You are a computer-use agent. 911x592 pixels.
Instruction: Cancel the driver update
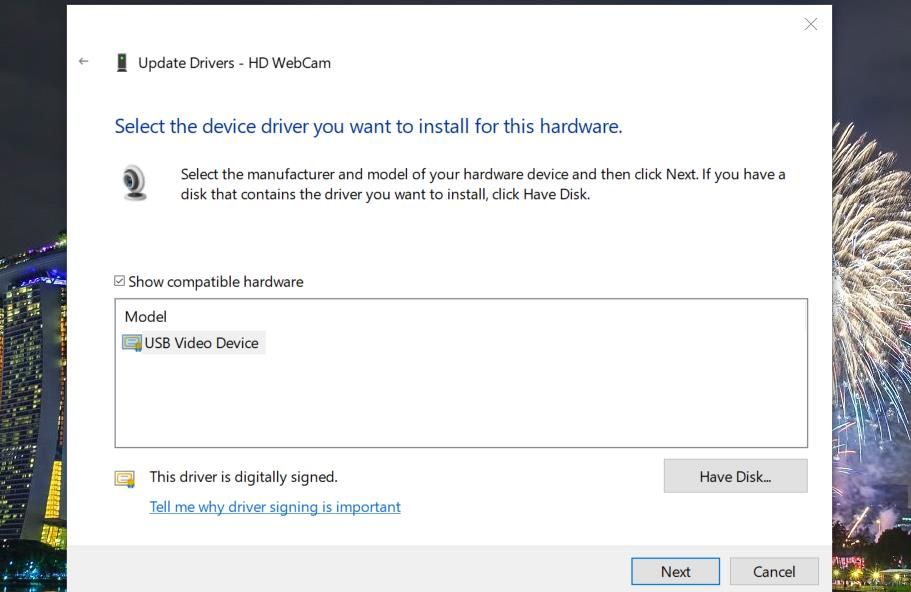click(x=774, y=572)
